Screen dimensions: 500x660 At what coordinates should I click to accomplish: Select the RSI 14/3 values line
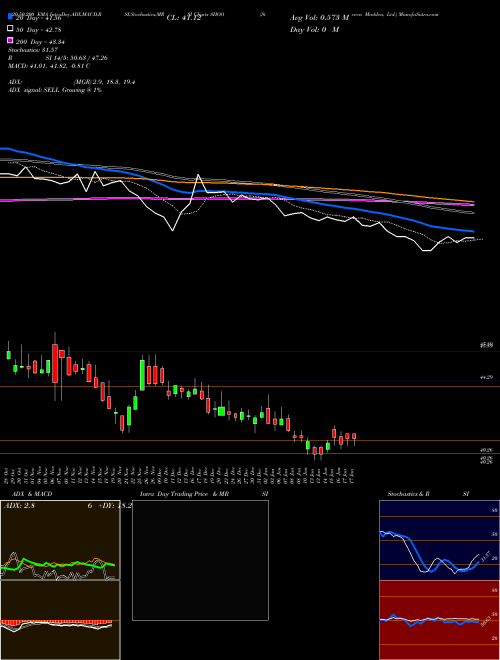click(x=58, y=58)
